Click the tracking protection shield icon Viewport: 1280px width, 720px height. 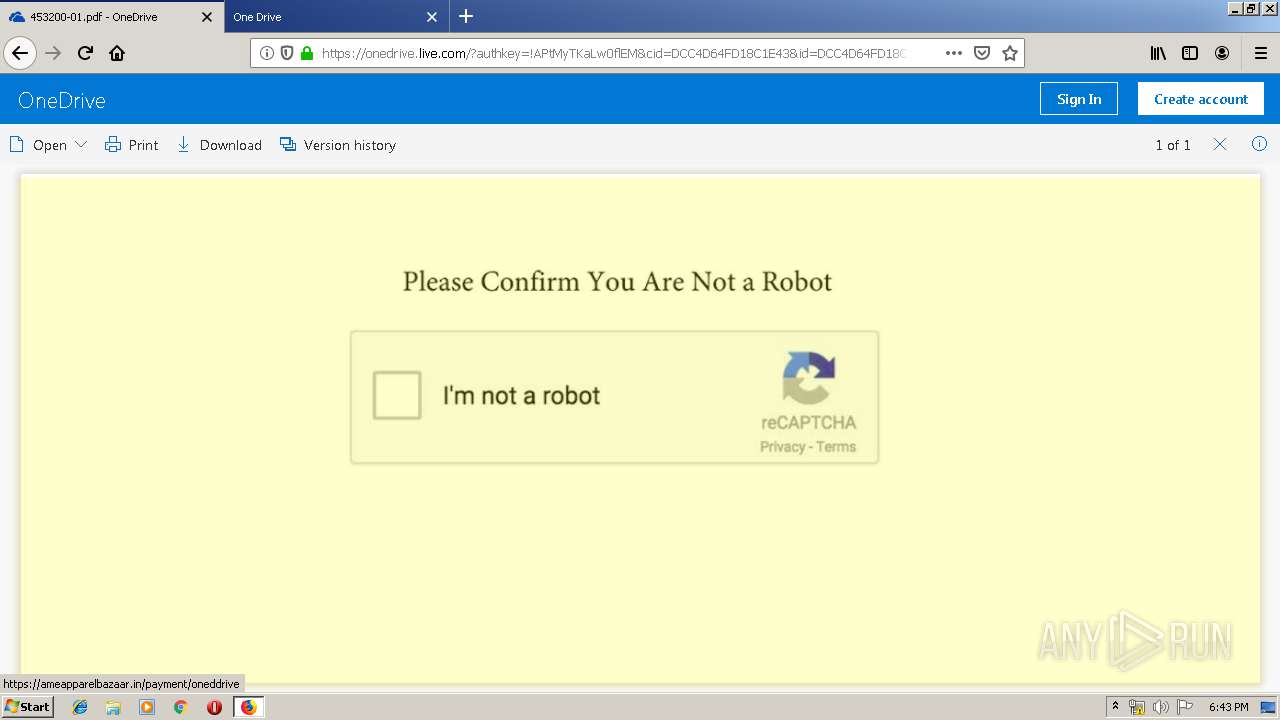287,53
